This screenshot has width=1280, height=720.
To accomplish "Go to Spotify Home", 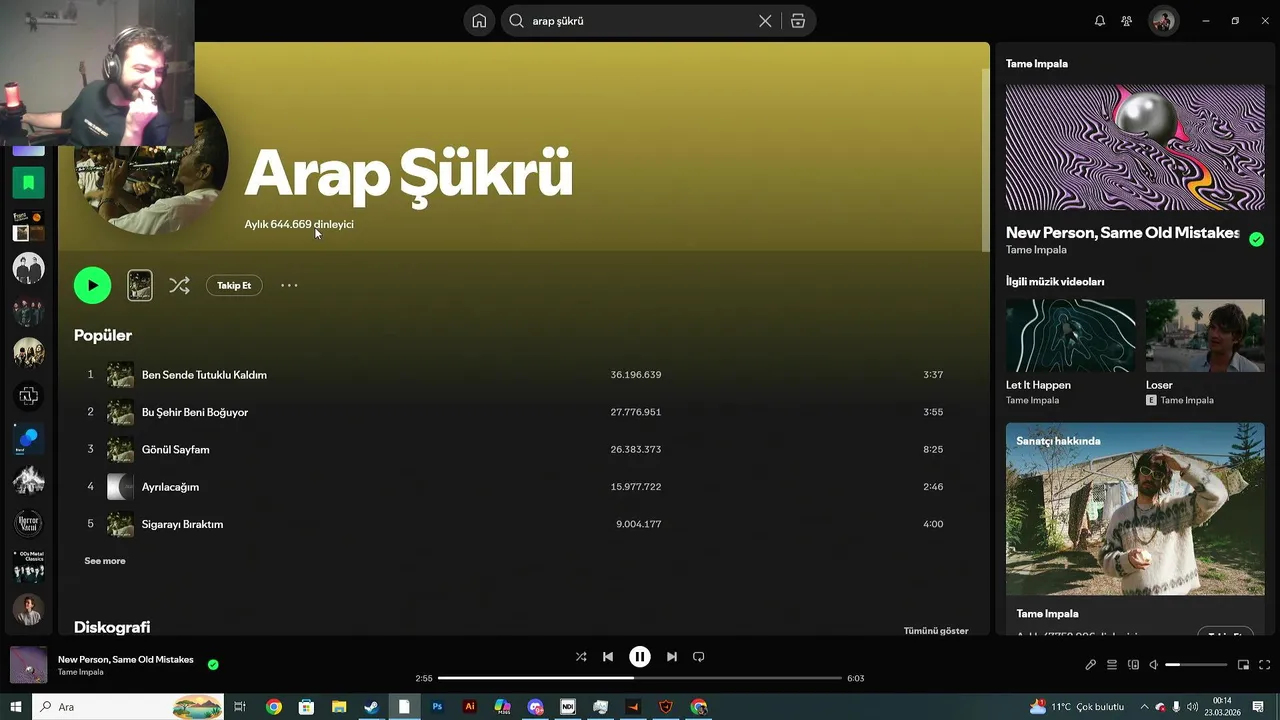I will pyautogui.click(x=479, y=21).
